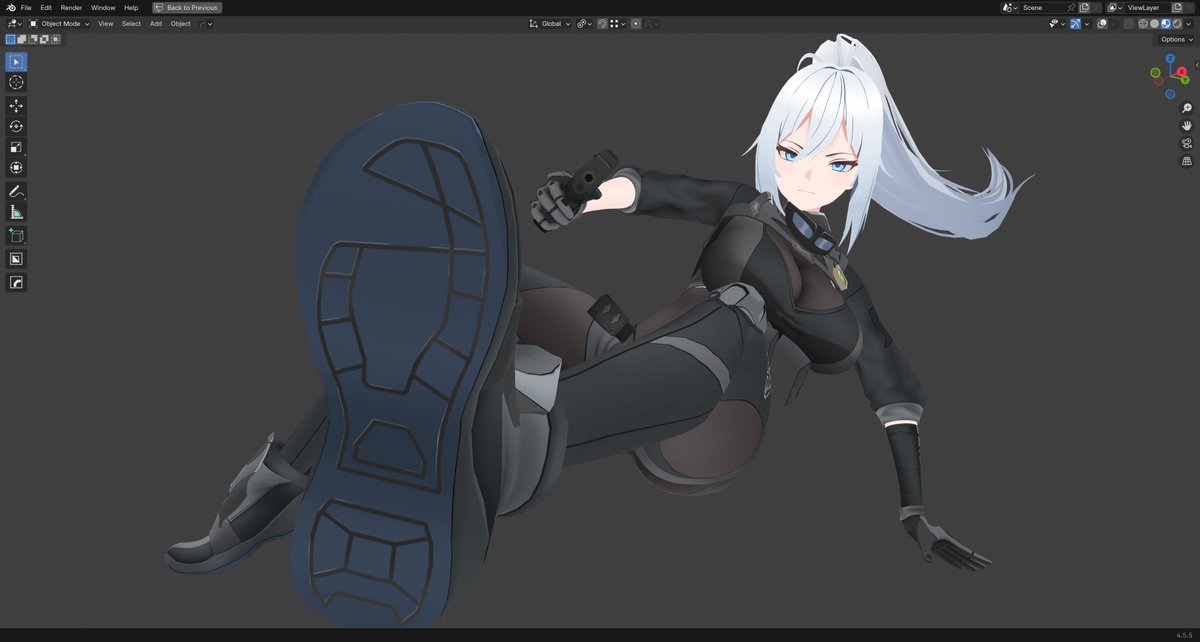The image size is (1200, 642).
Task: Select the Move tool
Action: click(16, 105)
